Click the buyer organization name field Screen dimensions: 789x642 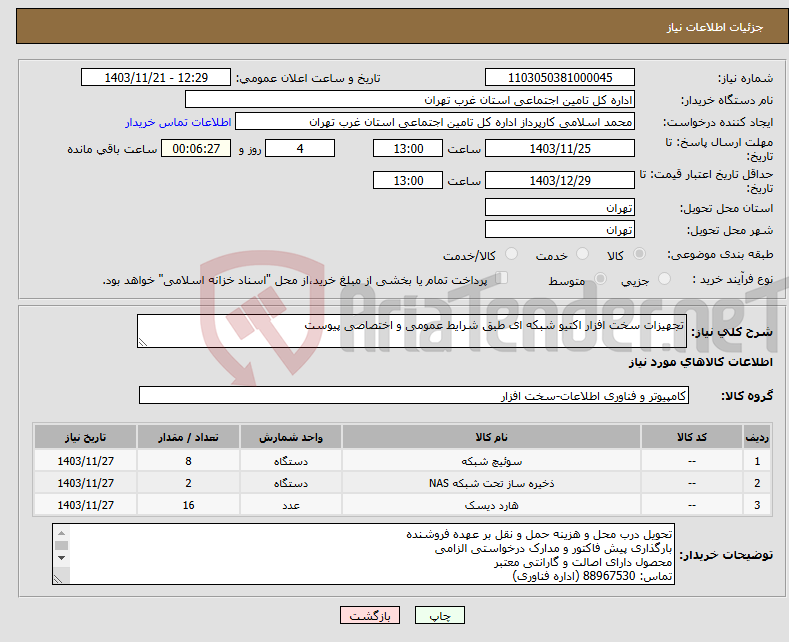[410, 100]
